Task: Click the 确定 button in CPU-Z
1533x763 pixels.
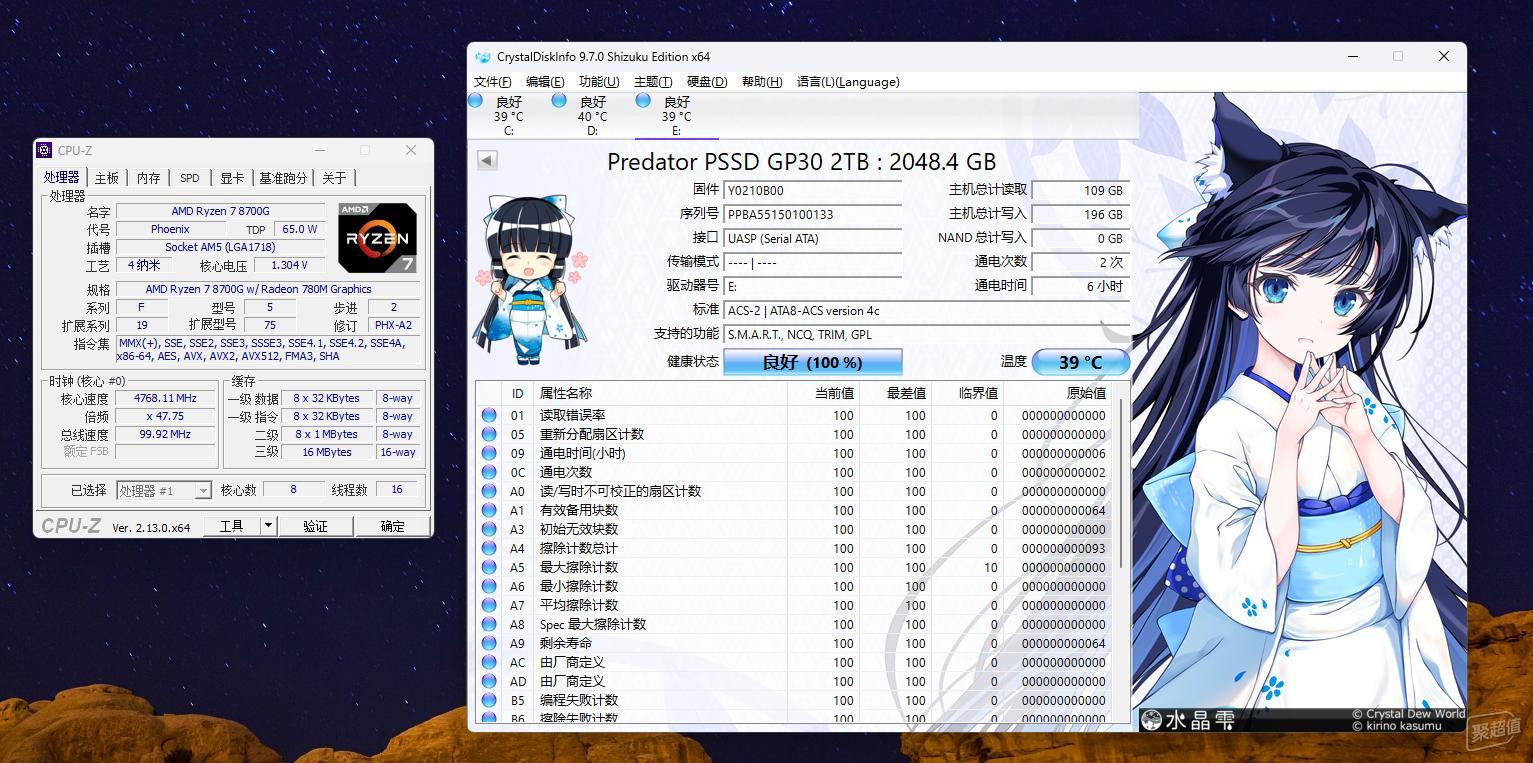Action: (x=393, y=526)
